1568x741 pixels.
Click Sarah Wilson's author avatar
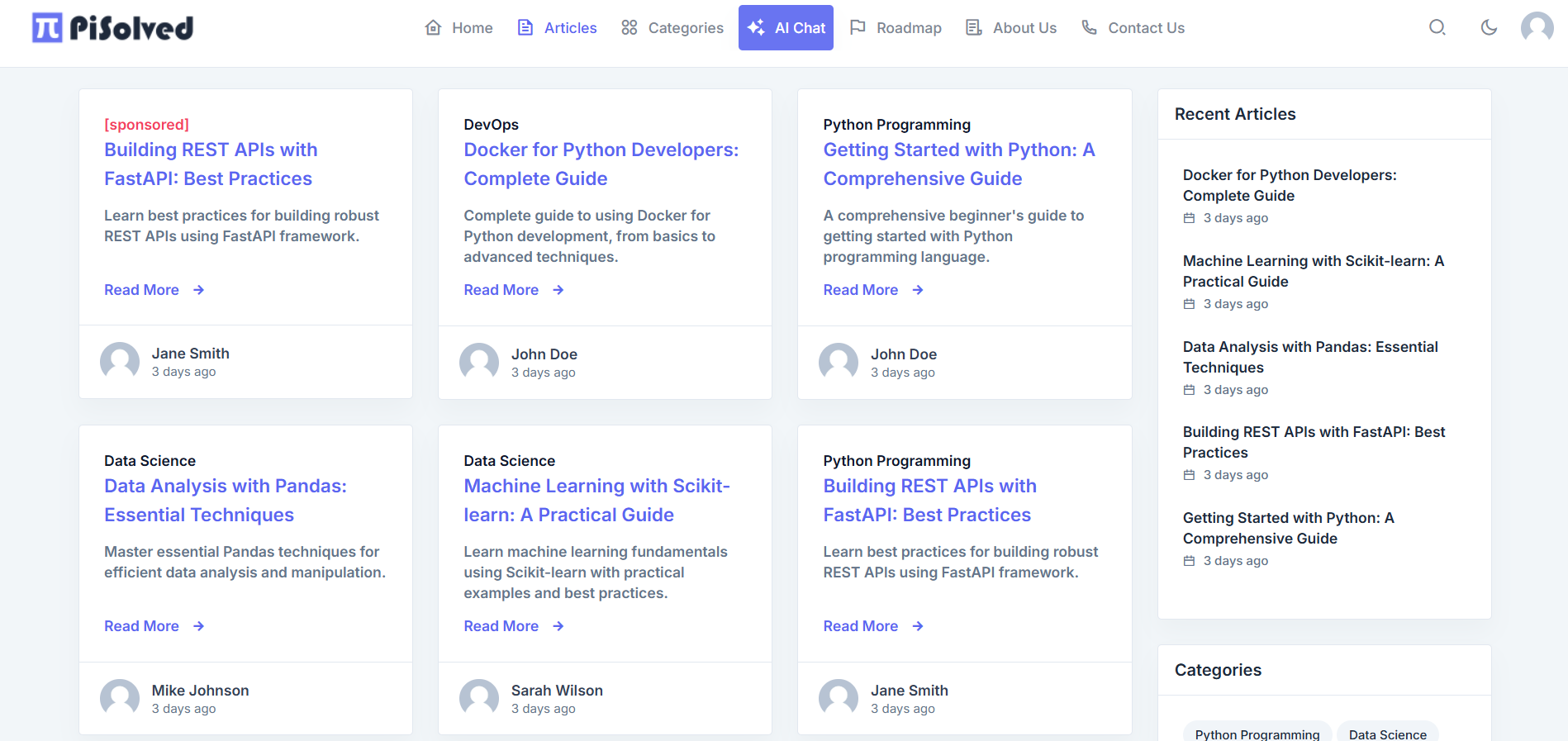479,699
